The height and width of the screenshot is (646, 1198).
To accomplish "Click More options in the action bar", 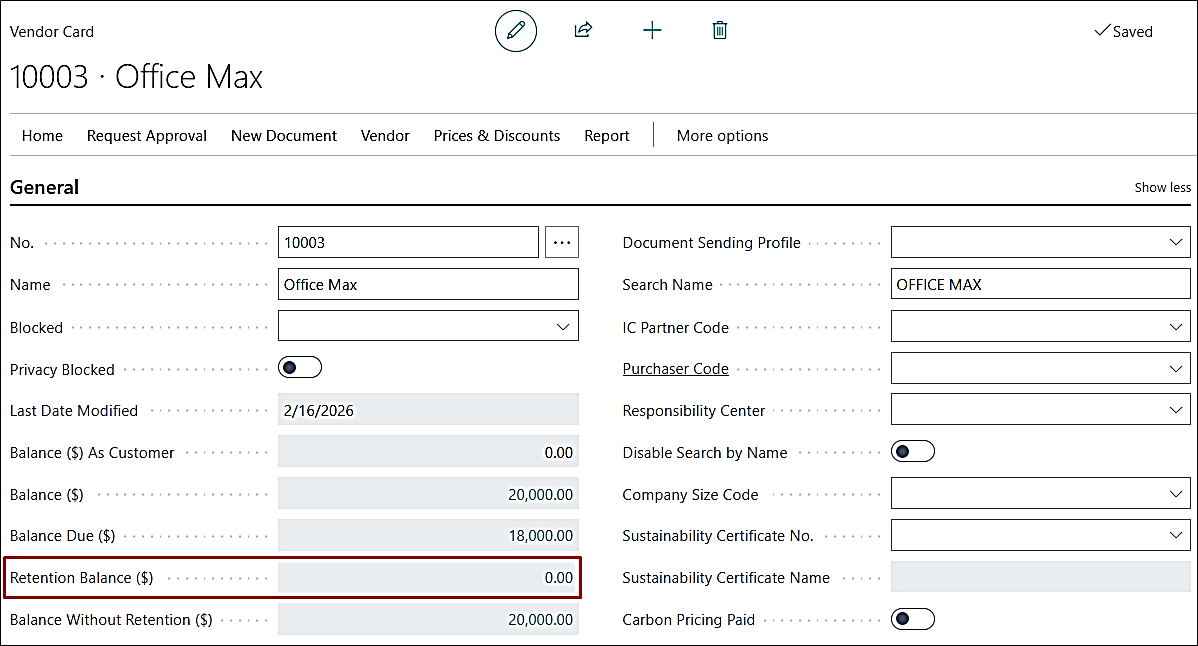I will coord(722,136).
